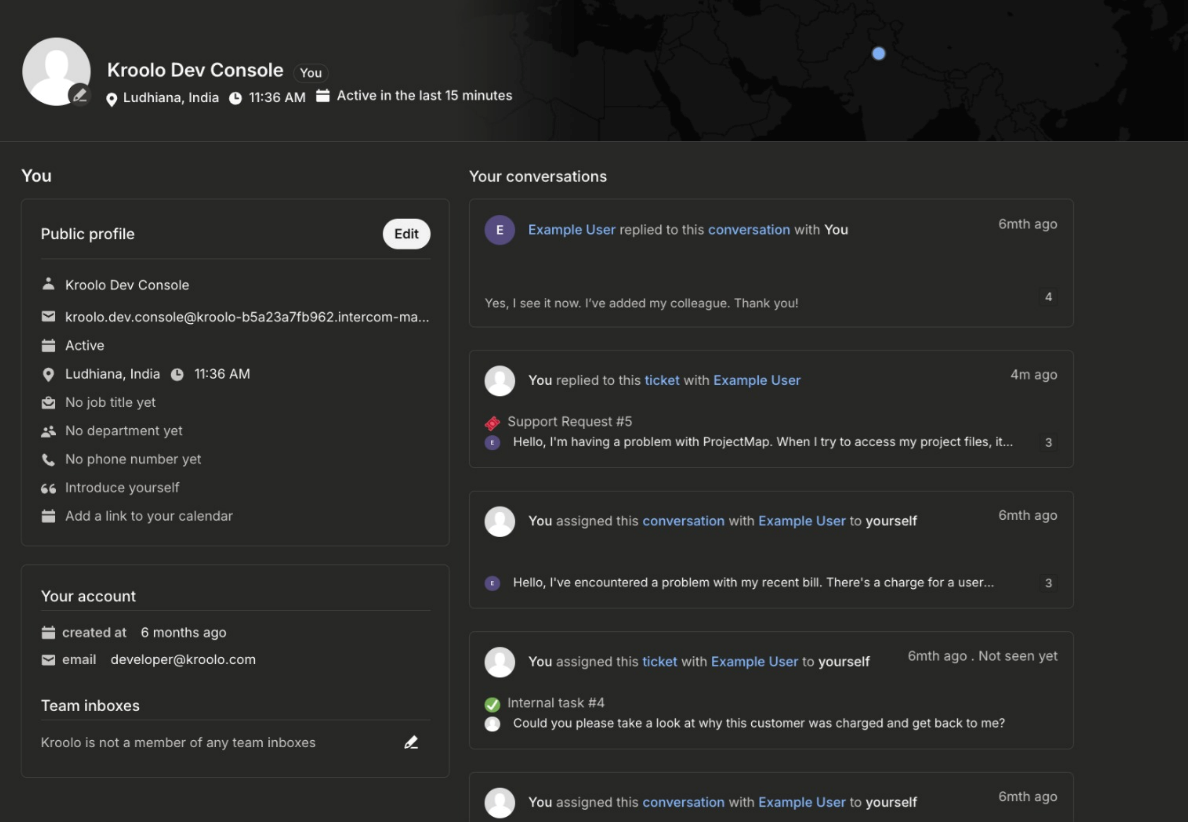1188x822 pixels.
Task: Click the phone icon for phone number
Action: coord(48,460)
